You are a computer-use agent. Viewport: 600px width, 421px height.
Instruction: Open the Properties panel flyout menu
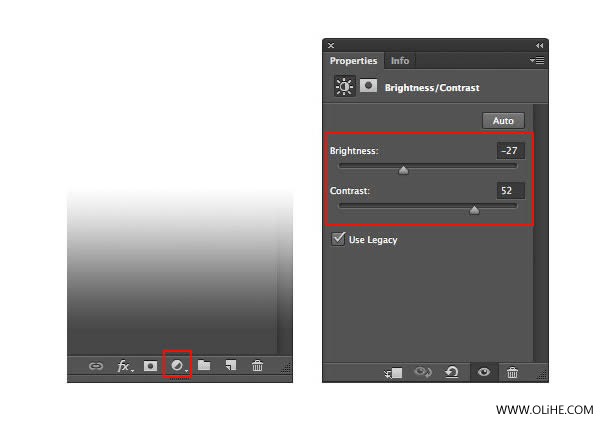(x=537, y=60)
